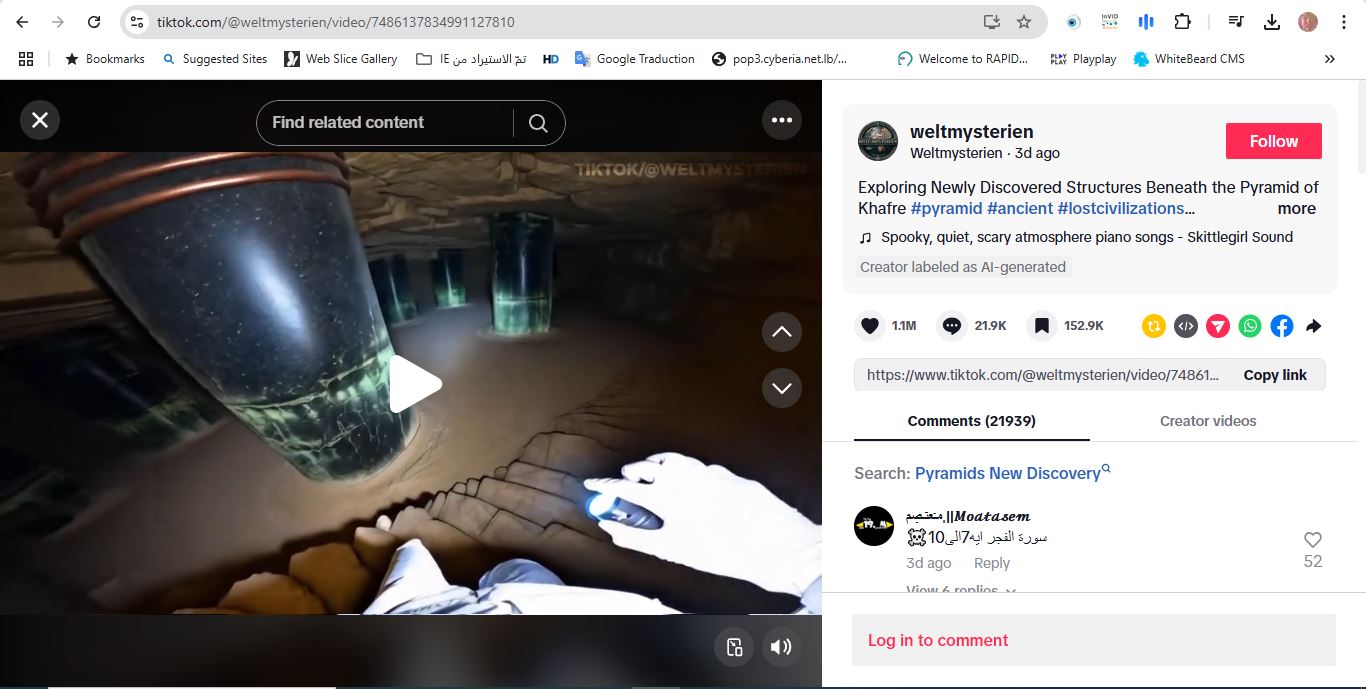1366x689 pixels.
Task: Open the three-dot more options menu
Action: 781,121
